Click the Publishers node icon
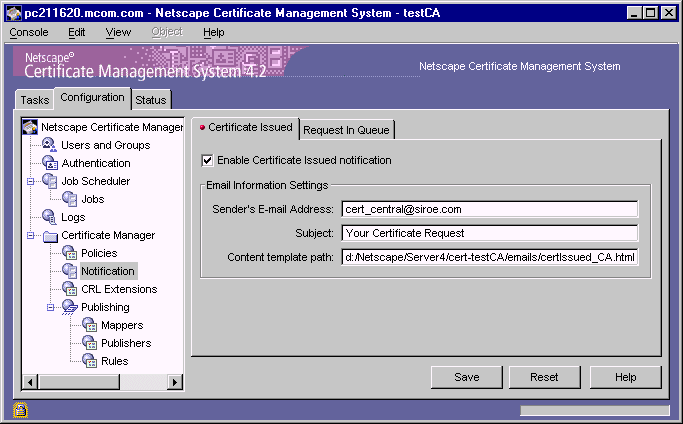The image size is (683, 424). [90, 343]
